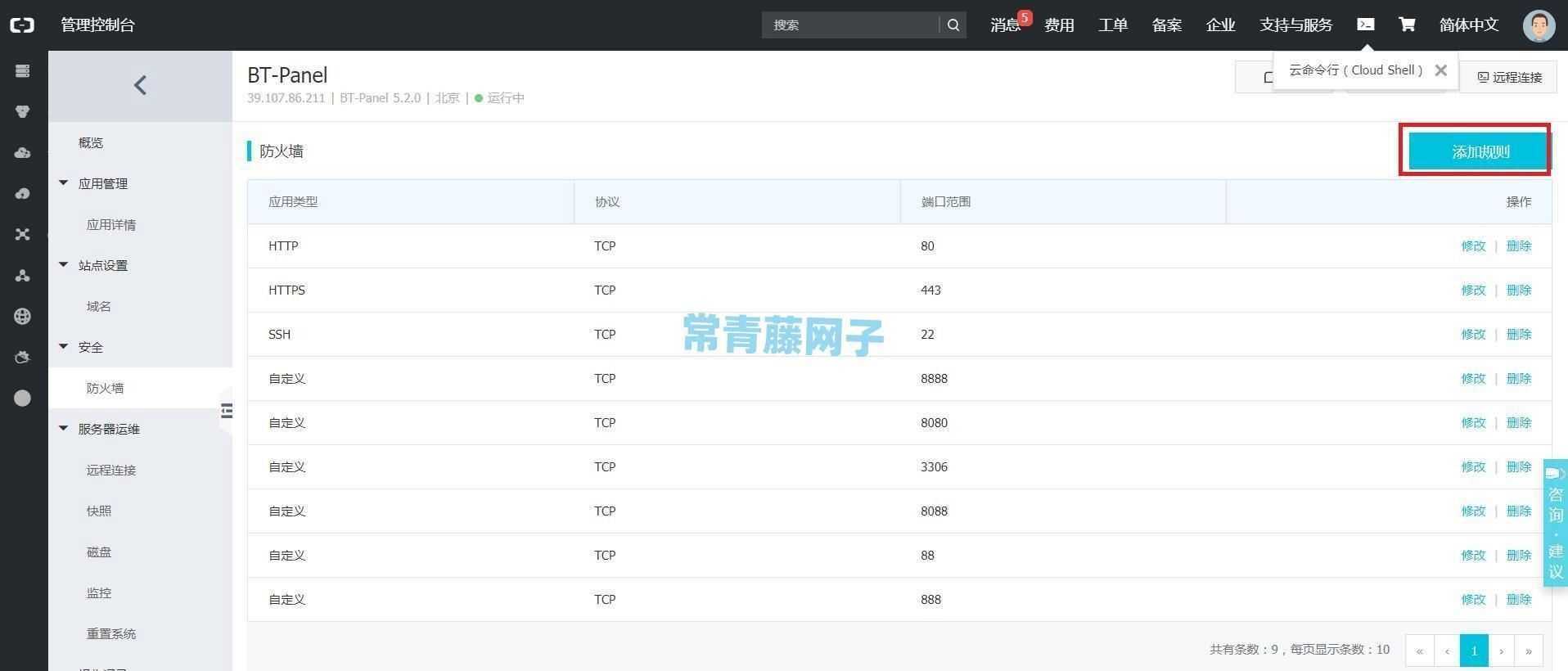1568x671 pixels.
Task: Open the 费用 menu
Action: 1059,25
